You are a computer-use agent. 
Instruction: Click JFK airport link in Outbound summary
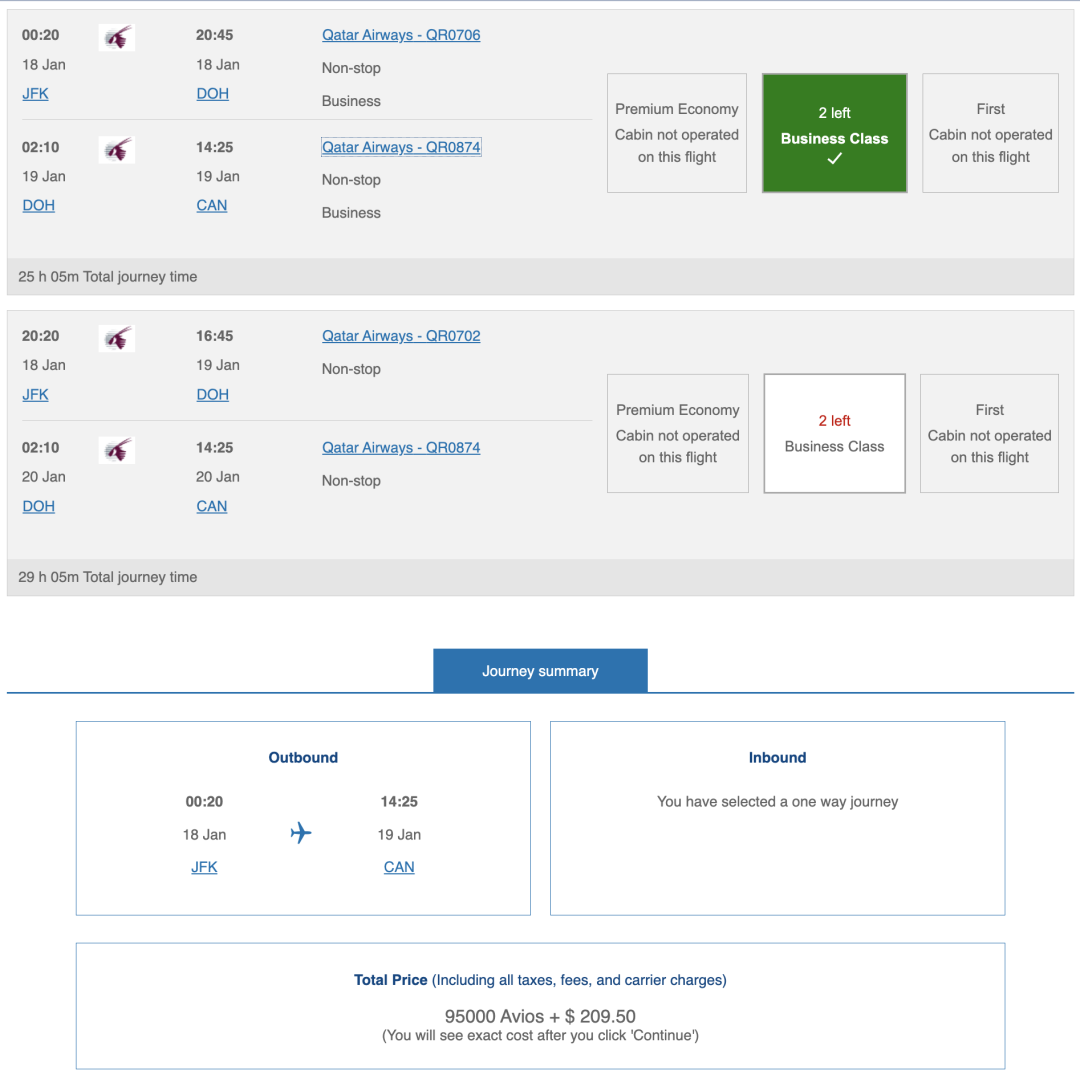(x=204, y=867)
